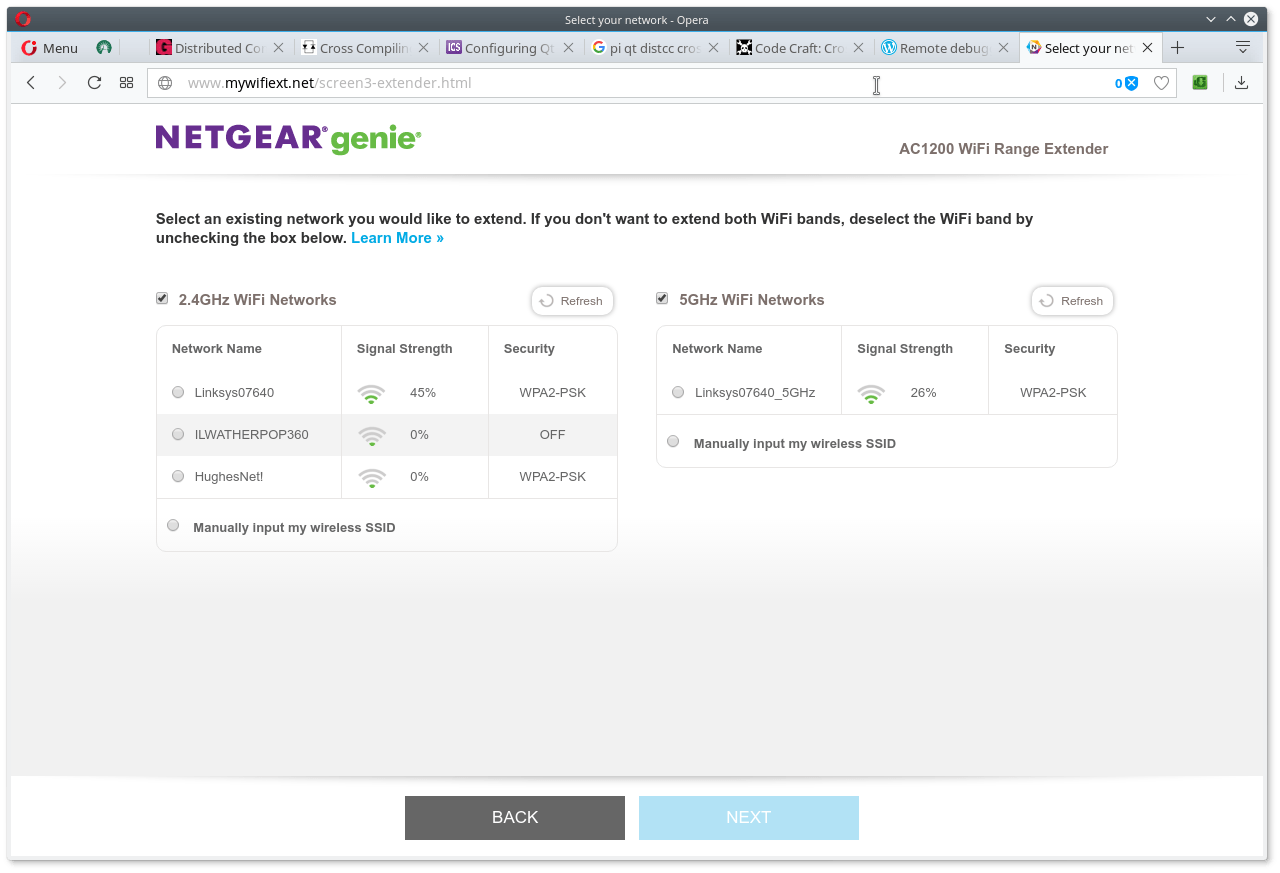Viewport: 1280px width, 873px height.
Task: Open the downloads icon
Action: (1241, 83)
